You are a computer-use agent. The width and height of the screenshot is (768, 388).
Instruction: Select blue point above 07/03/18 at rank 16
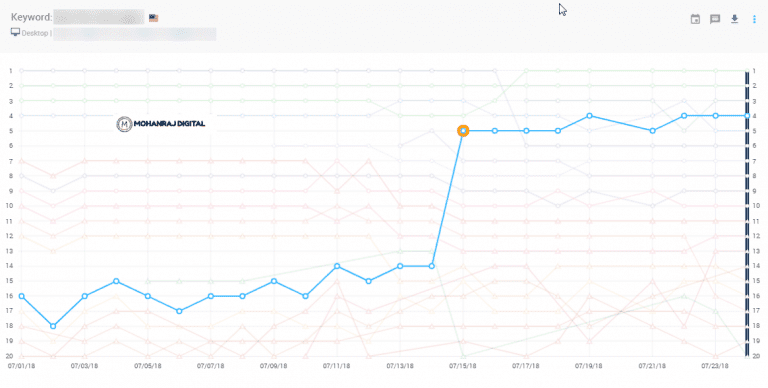85,296
